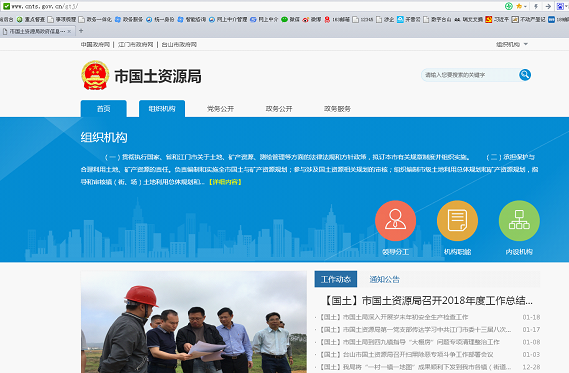The width and height of the screenshot is (569, 373).
Task: Open a new browser tab with plus
Action: point(81,31)
